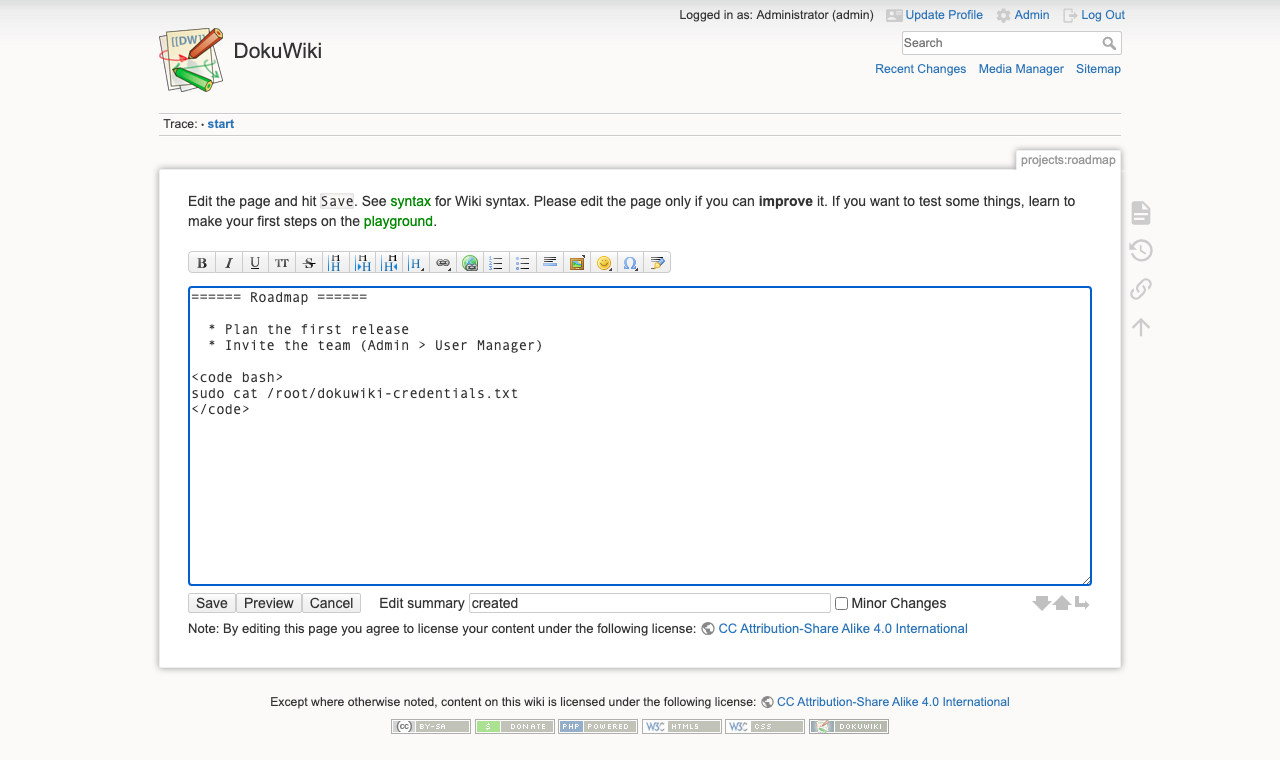Apply strikethrough formatting

pyautogui.click(x=309, y=263)
